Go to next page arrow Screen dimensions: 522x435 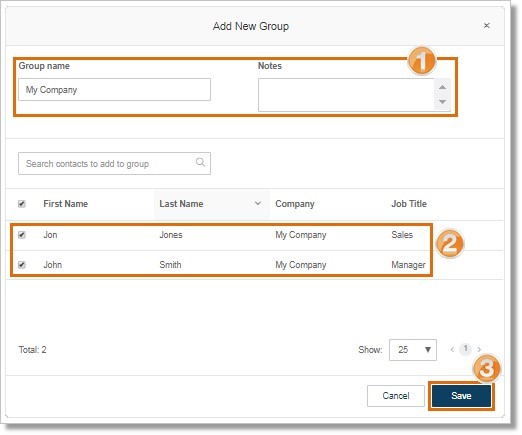tap(479, 349)
